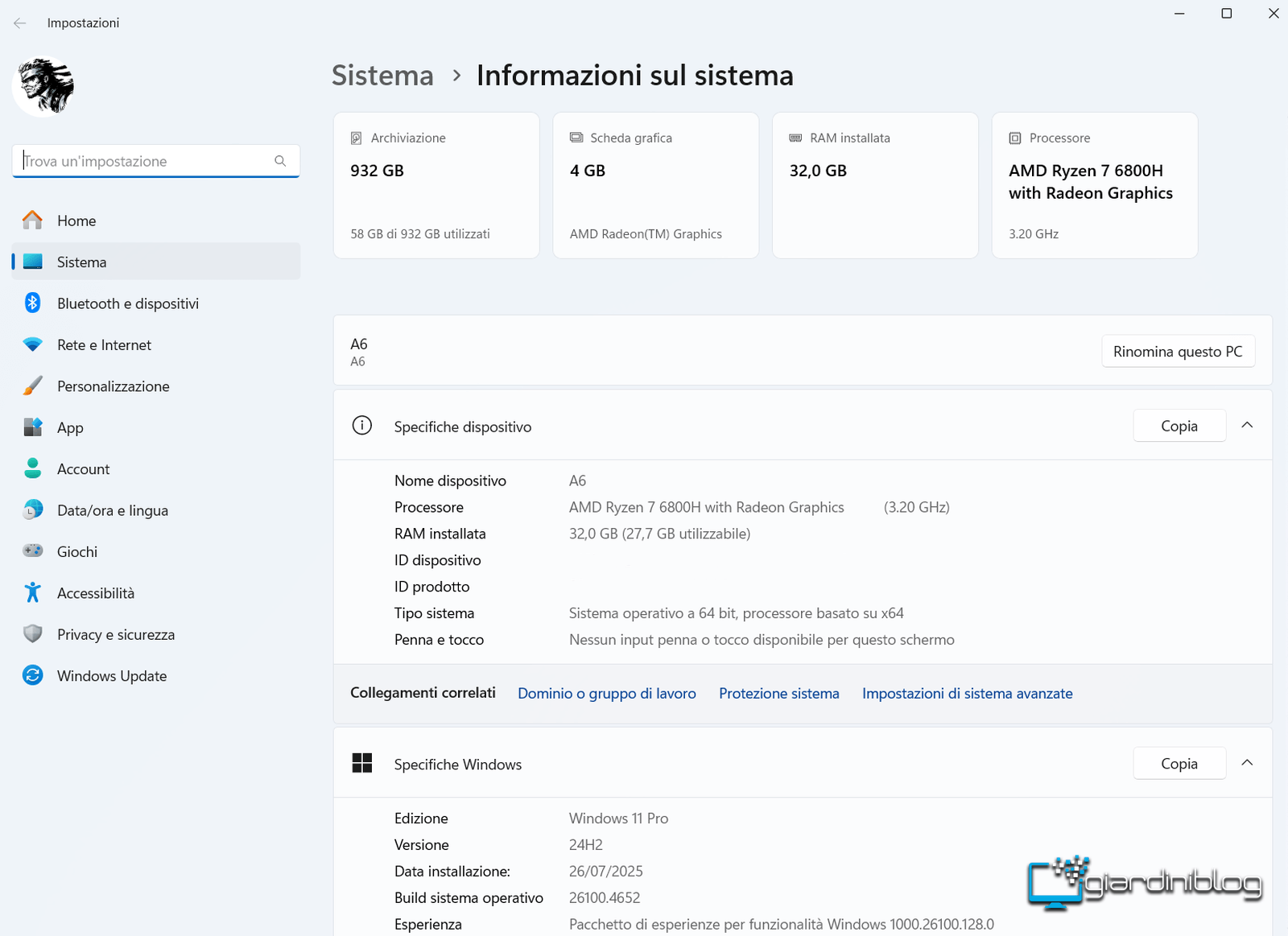This screenshot has width=1288, height=936.
Task: Click the Processore CPU icon
Action: point(1015,138)
